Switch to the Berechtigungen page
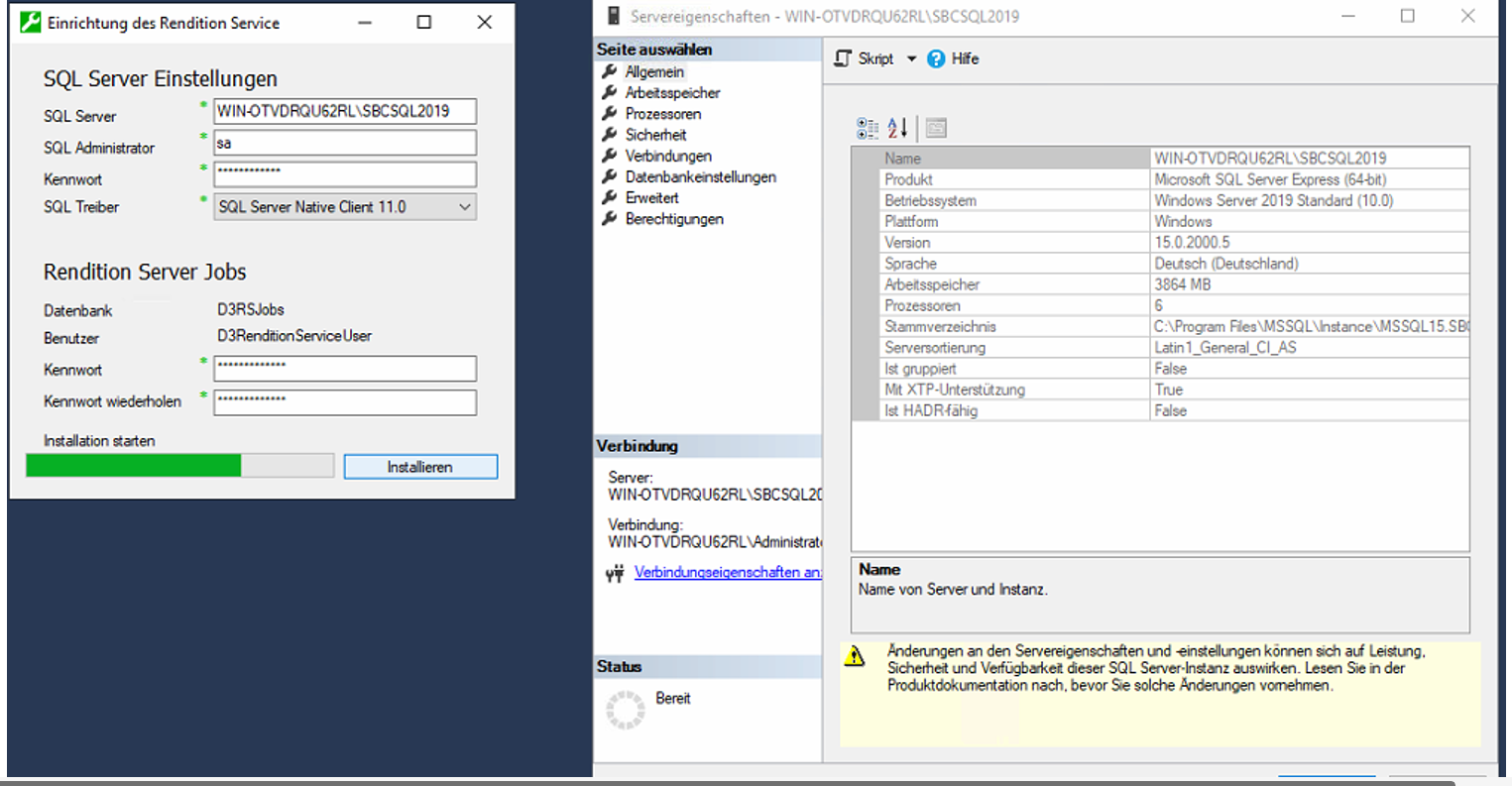The height and width of the screenshot is (786, 1512). point(674,219)
